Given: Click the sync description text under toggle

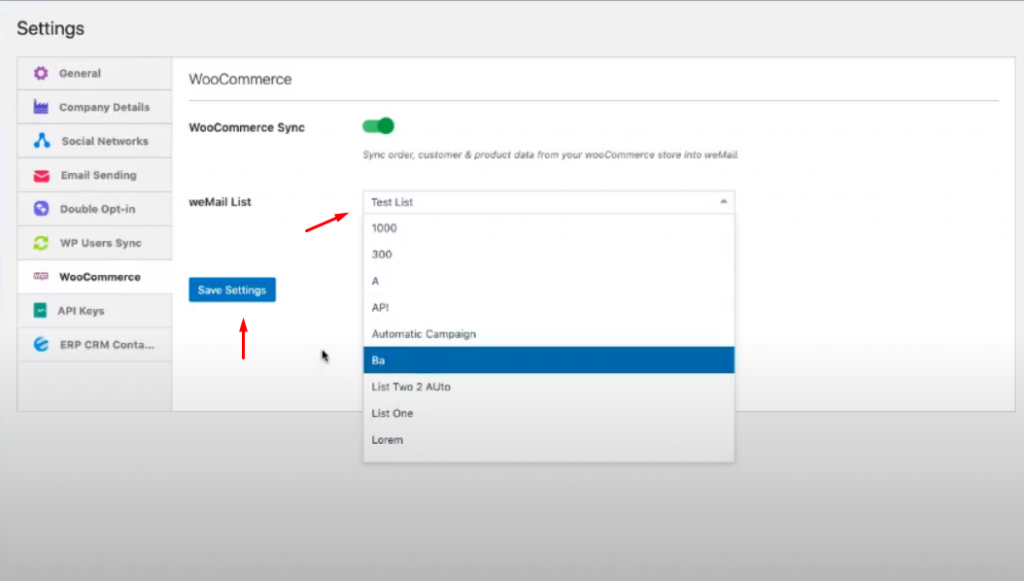Looking at the screenshot, I should [x=551, y=155].
